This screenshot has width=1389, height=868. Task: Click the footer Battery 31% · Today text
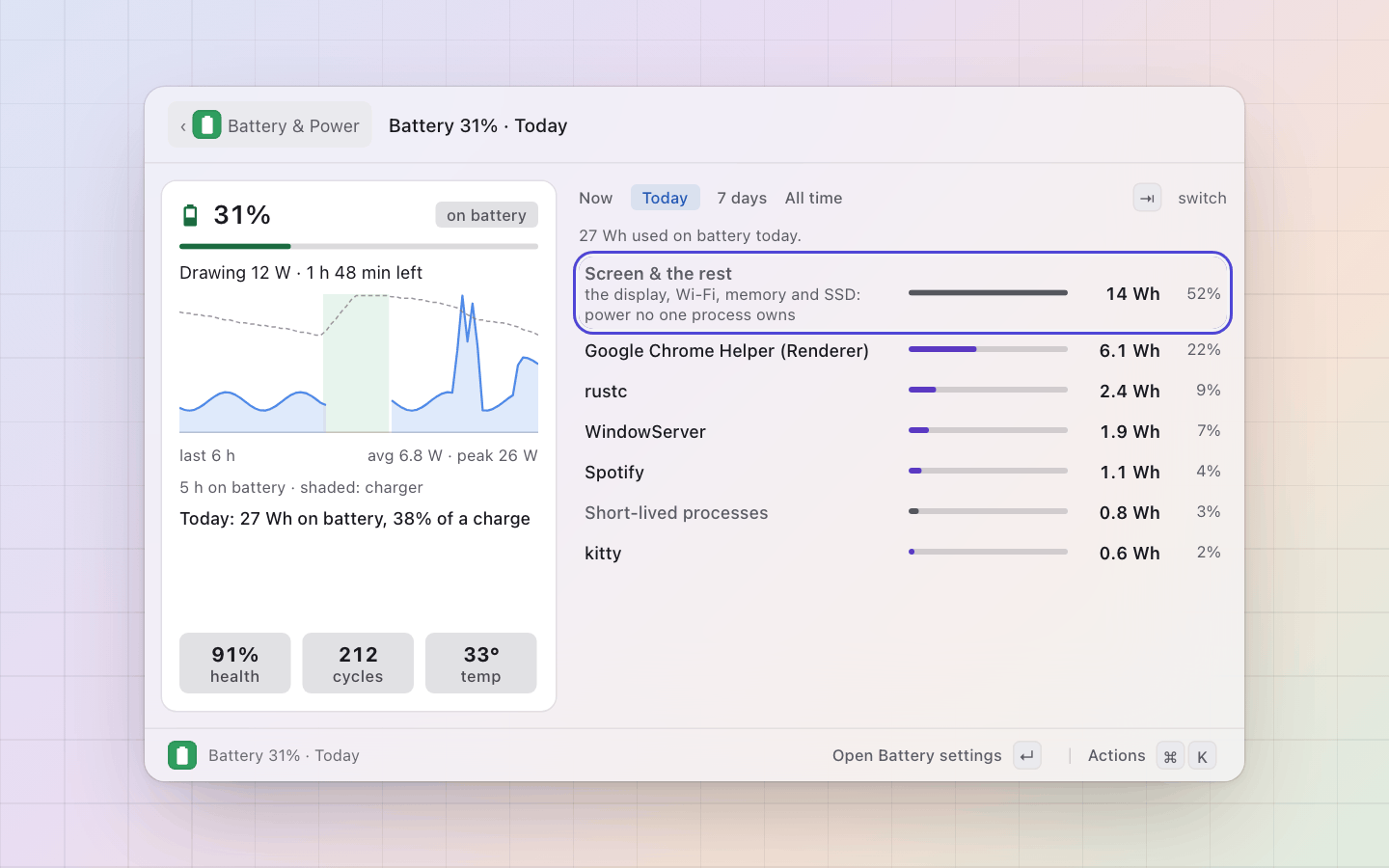284,755
